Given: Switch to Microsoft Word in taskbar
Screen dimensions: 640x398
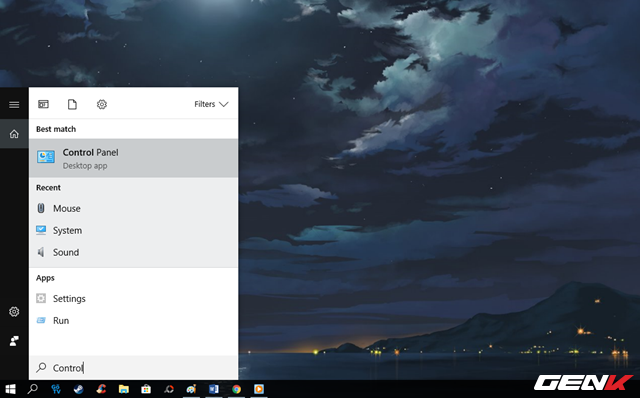Looking at the screenshot, I should [x=213, y=389].
